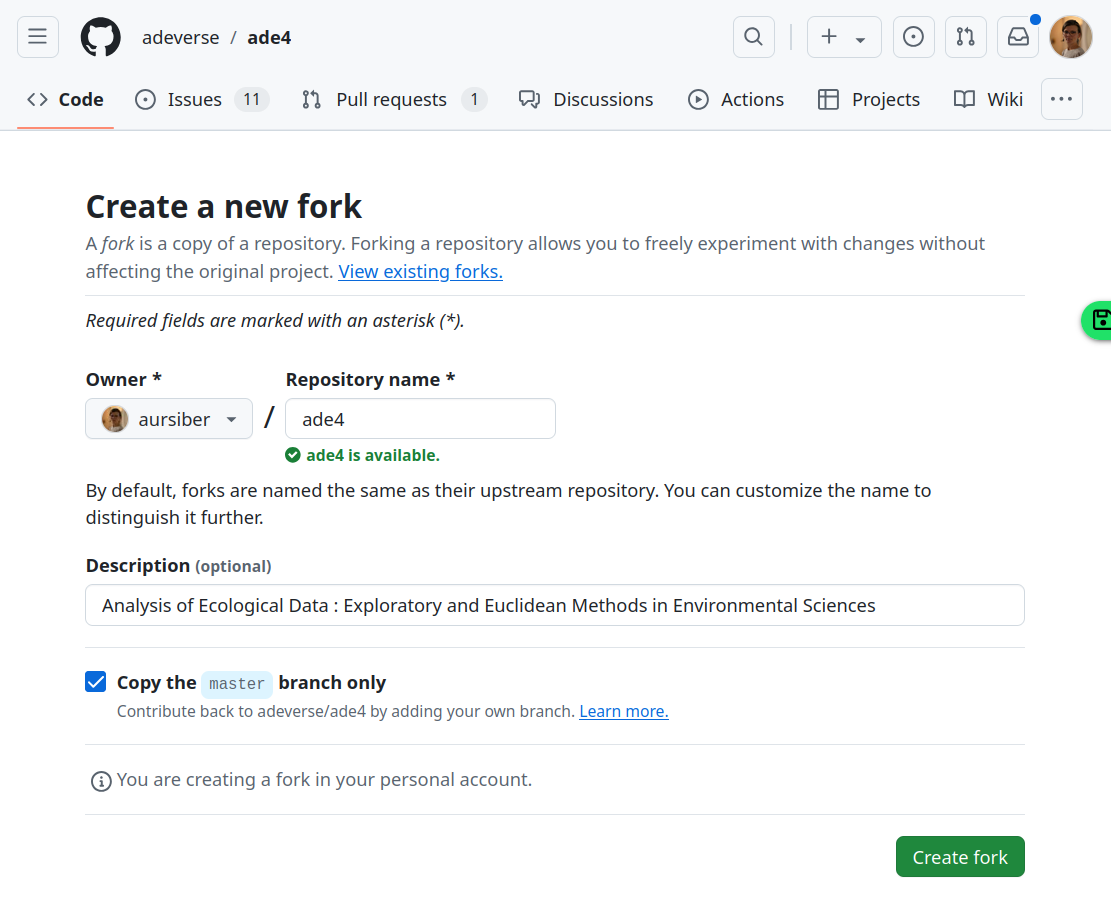Open the search magnifier button
Image resolution: width=1111 pixels, height=912 pixels.
753,37
